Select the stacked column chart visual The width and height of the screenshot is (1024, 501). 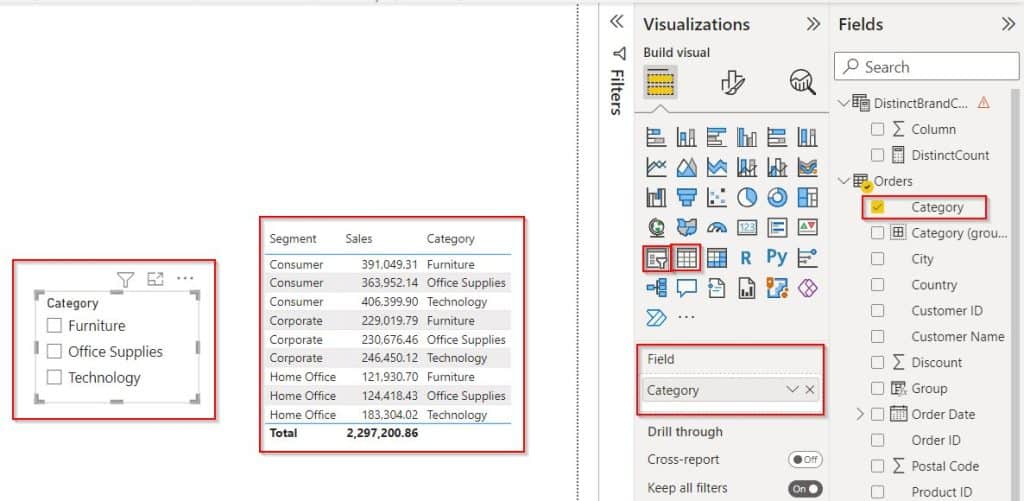coord(686,137)
